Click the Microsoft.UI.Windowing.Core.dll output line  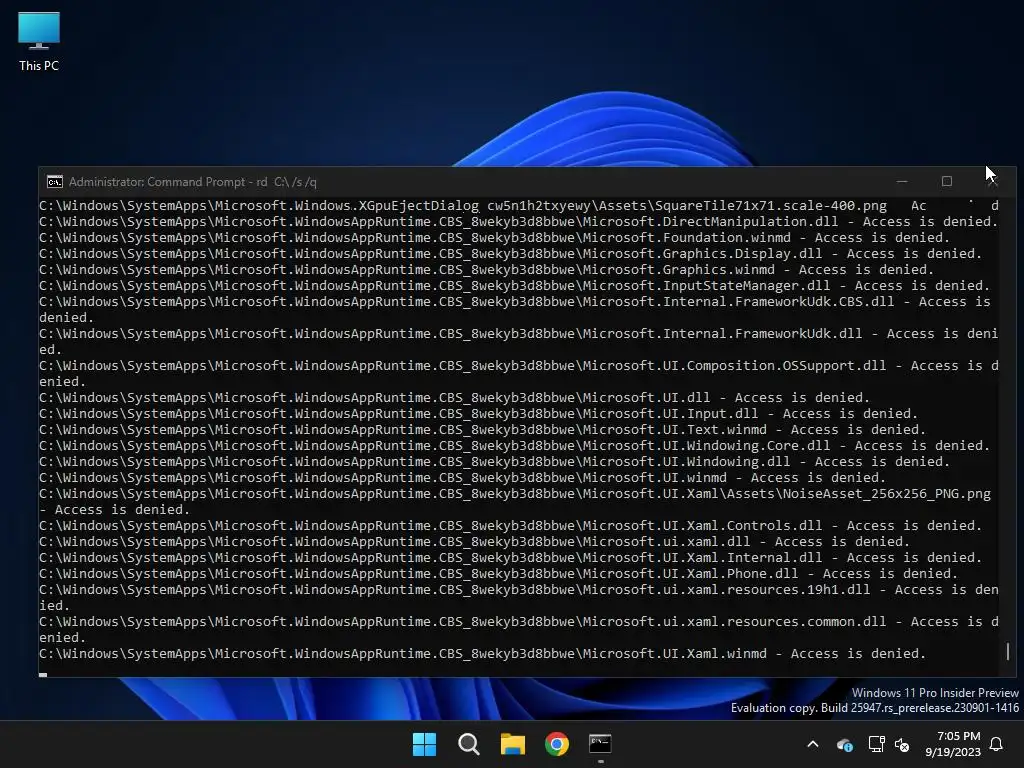515,445
